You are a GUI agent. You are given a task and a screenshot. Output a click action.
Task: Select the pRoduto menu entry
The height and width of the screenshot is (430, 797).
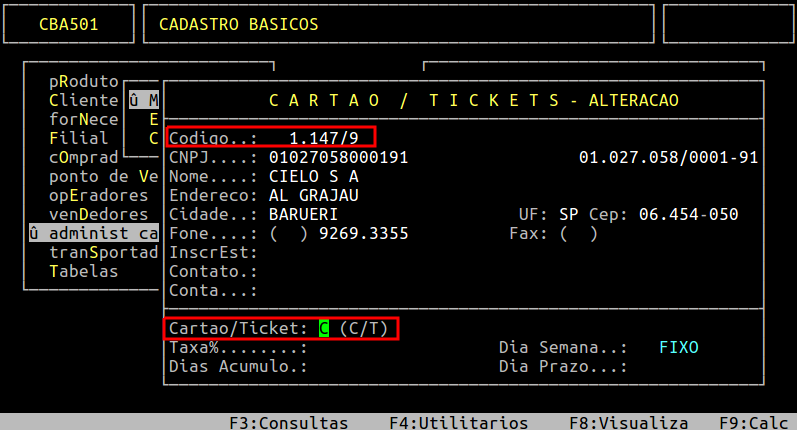(84, 81)
